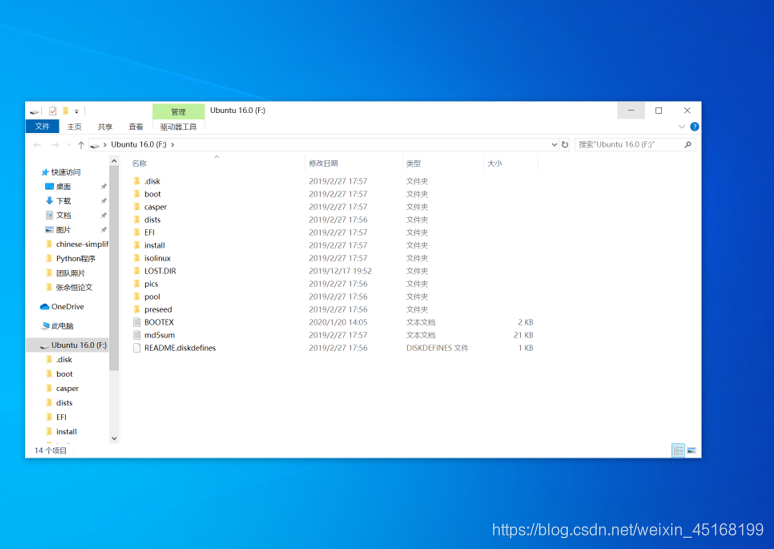Click the 21 KB size cell

click(523, 335)
